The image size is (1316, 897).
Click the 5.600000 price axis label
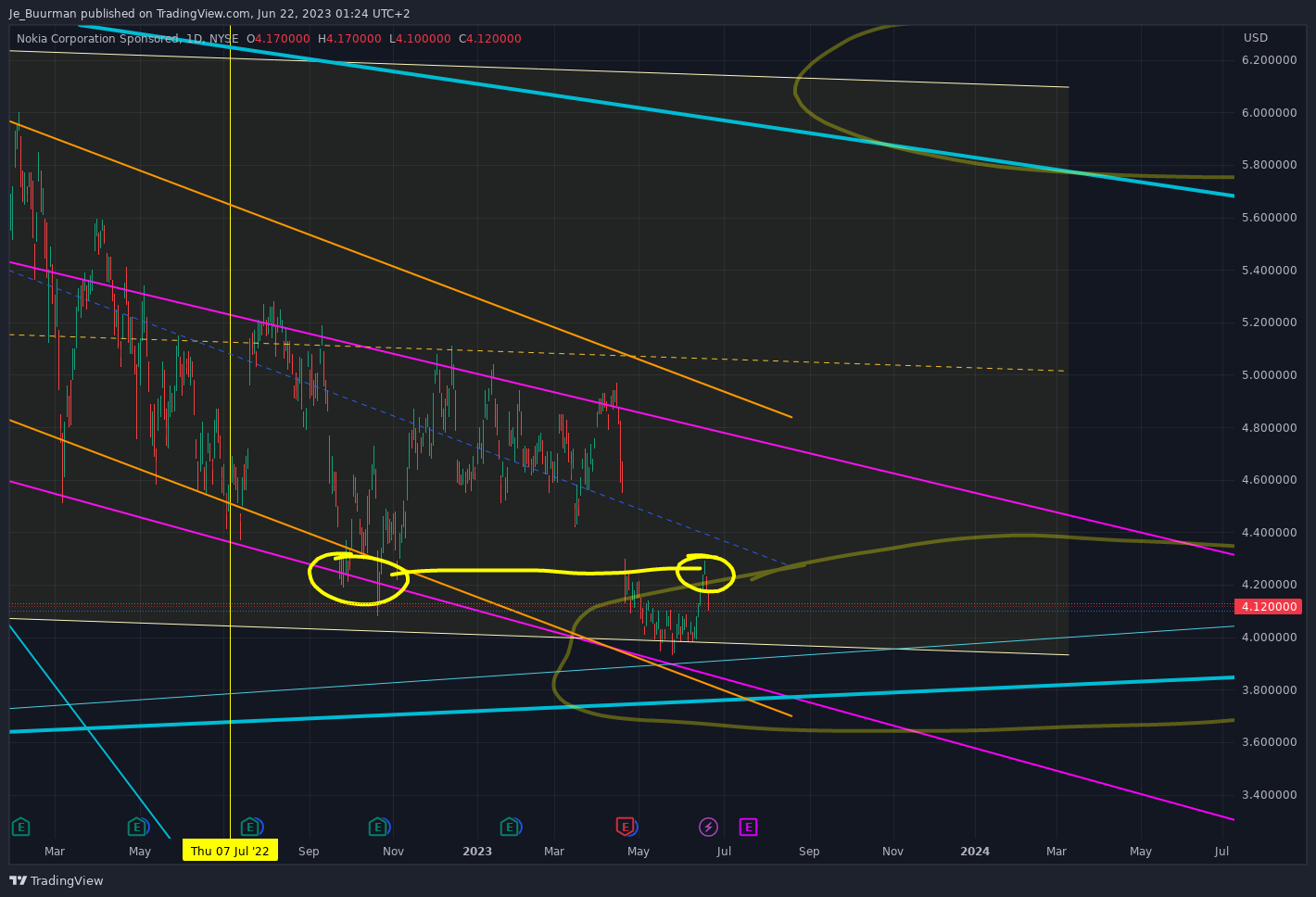1269,218
